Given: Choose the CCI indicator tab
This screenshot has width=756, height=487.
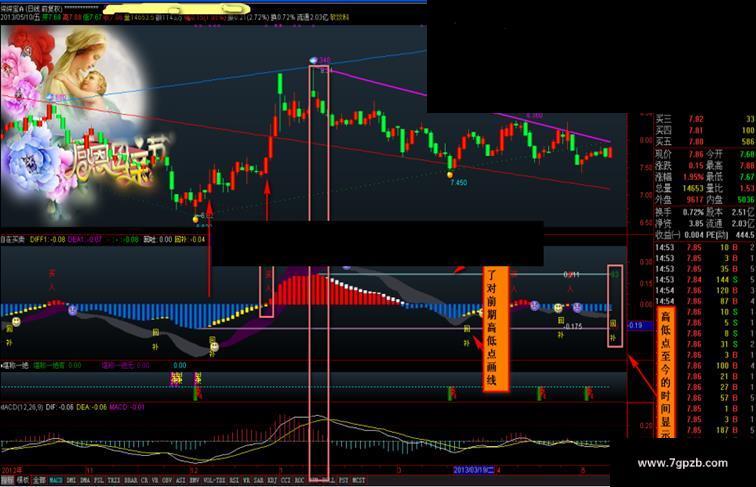Looking at the screenshot, I should pyautogui.click(x=285, y=480).
